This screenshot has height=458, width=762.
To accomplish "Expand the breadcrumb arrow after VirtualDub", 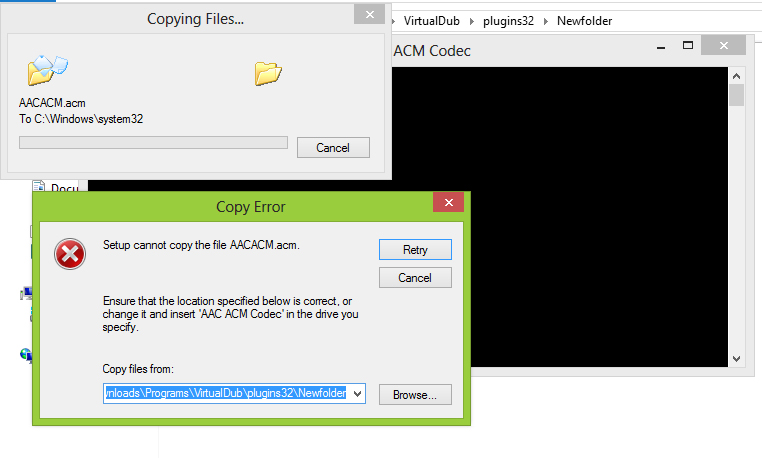I will pyautogui.click(x=471, y=21).
